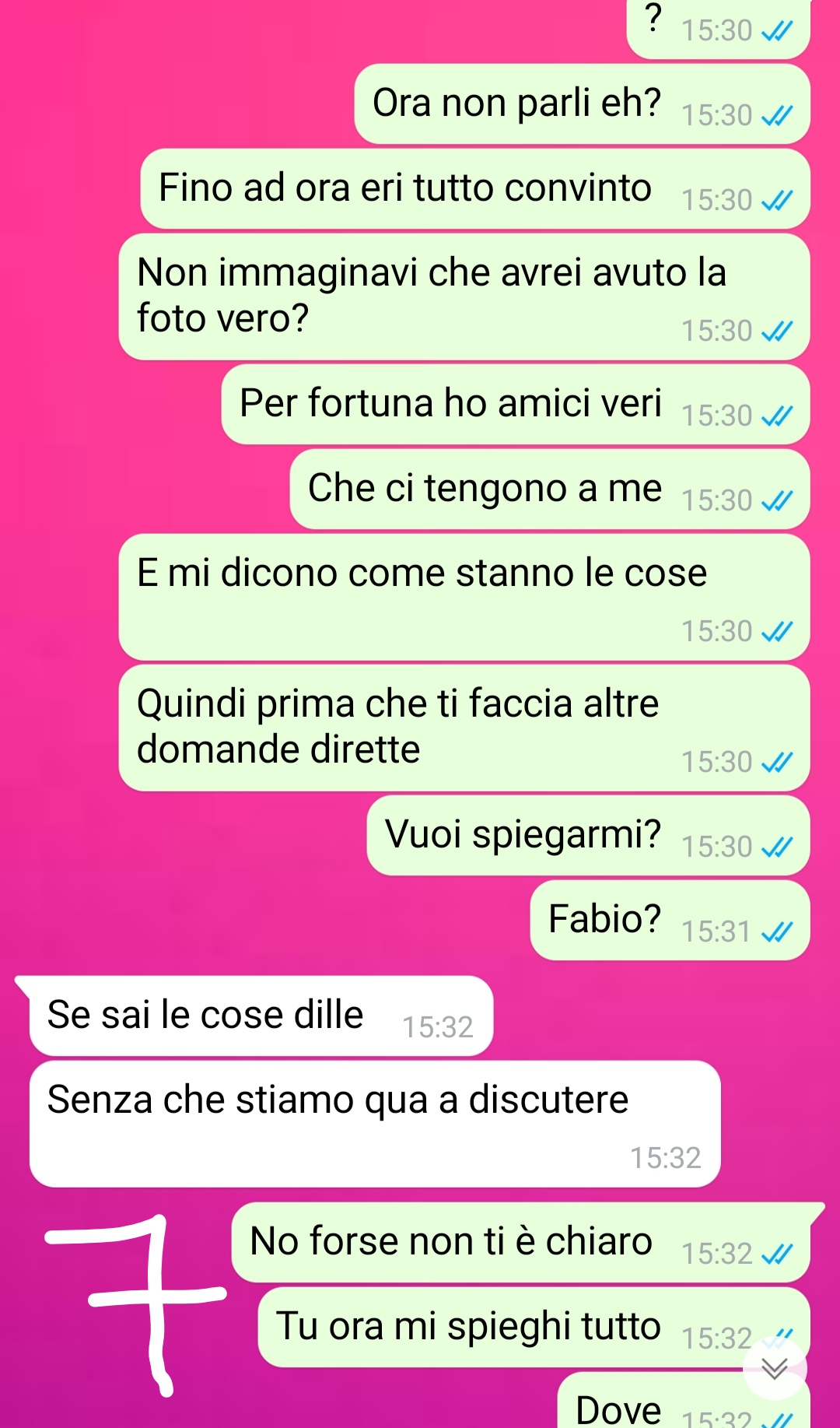Click the 15:31 timestamp on the 'Fabio?' message

[716, 932]
